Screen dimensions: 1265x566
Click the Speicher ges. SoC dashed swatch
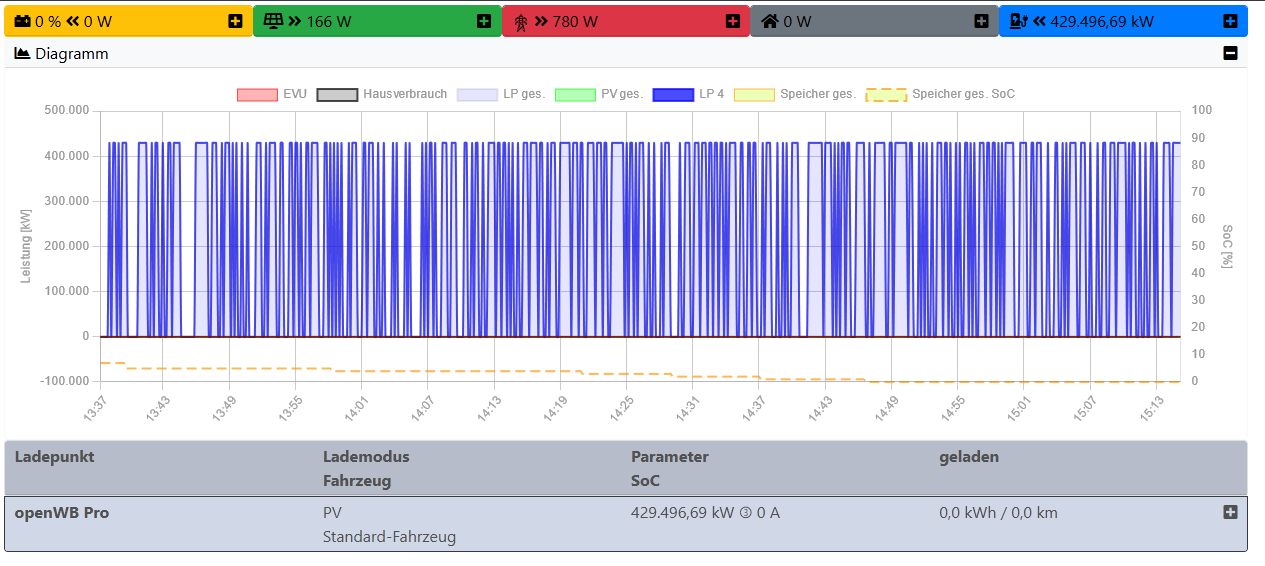pos(886,94)
